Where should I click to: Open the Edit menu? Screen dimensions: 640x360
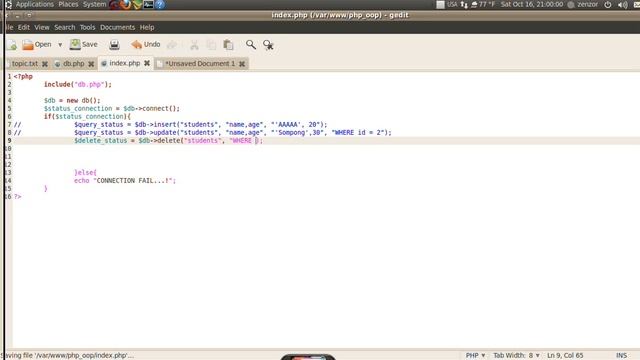24,27
